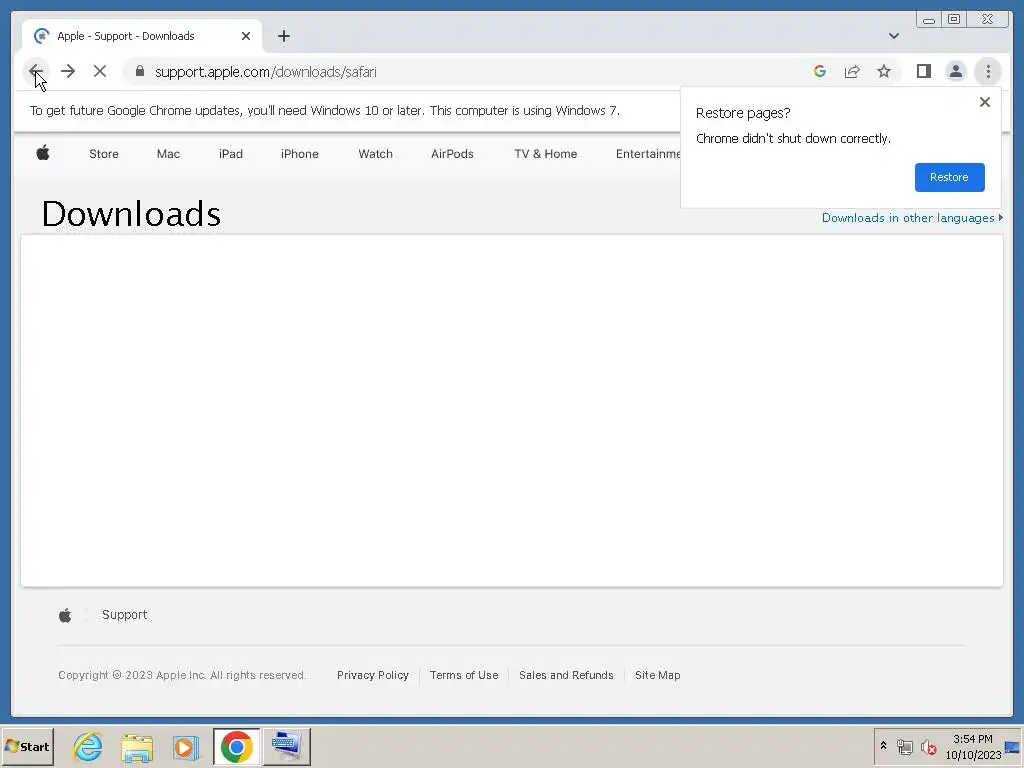This screenshot has width=1024, height=768.
Task: Open the Entertainment nav item
Action: coord(648,154)
